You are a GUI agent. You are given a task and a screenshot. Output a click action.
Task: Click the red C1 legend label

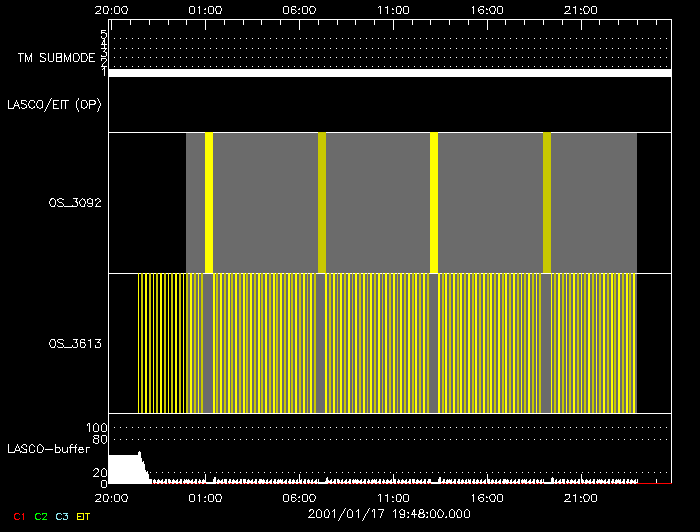(17, 515)
